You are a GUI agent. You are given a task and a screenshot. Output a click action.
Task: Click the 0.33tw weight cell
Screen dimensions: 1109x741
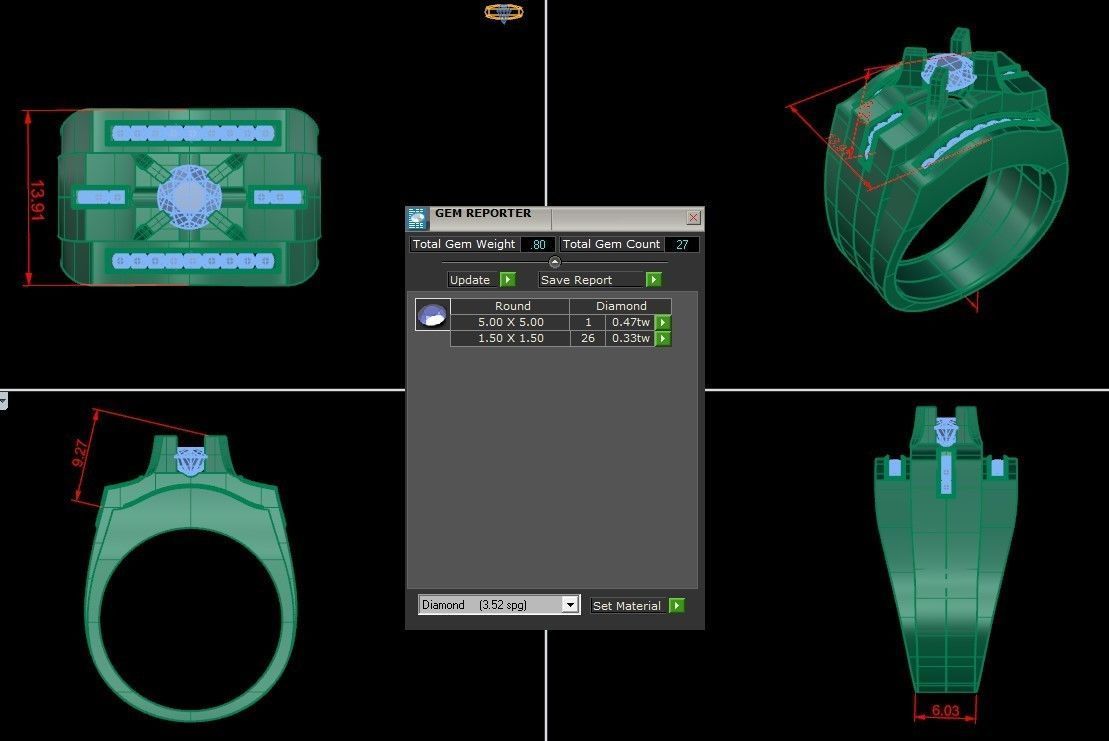[x=629, y=339]
